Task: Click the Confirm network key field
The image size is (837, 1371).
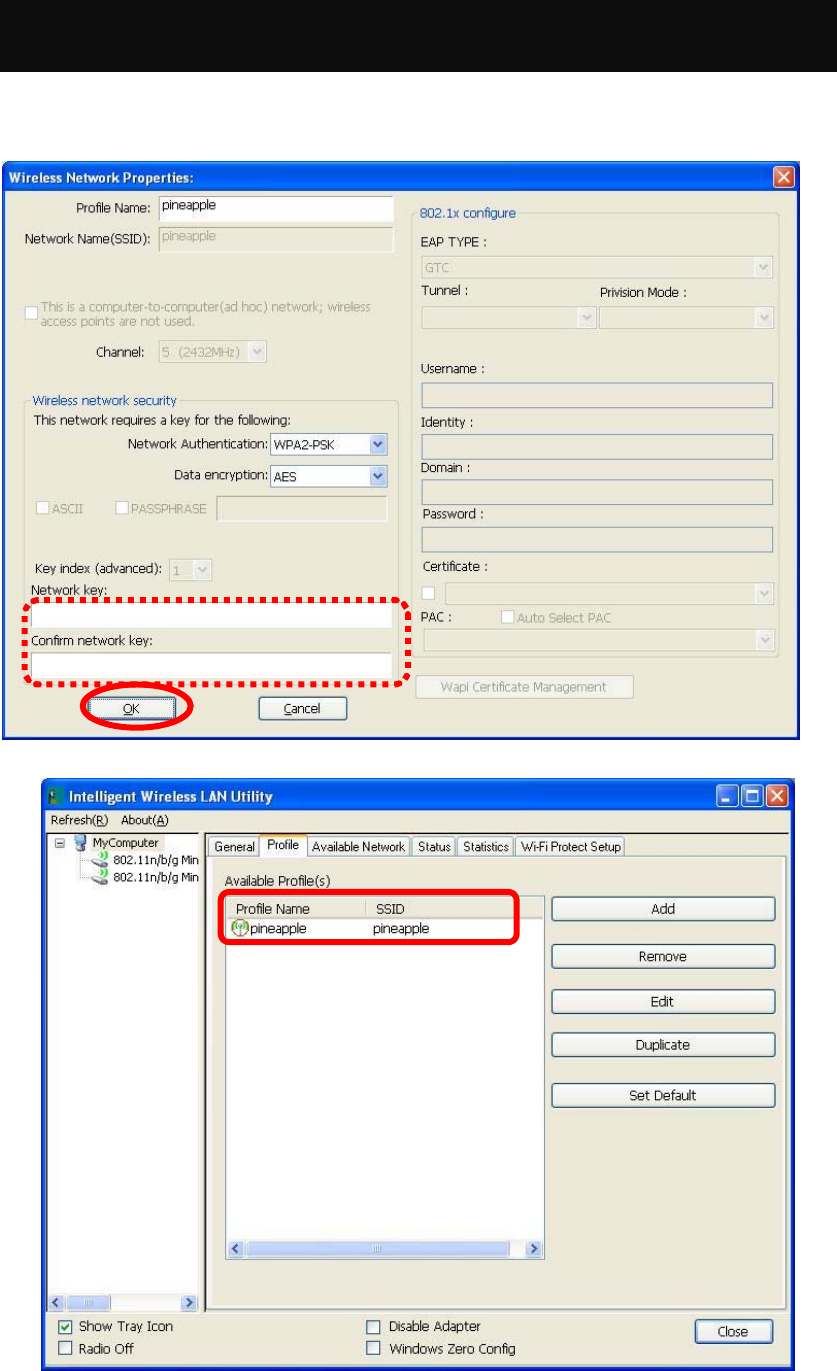Action: (212, 664)
